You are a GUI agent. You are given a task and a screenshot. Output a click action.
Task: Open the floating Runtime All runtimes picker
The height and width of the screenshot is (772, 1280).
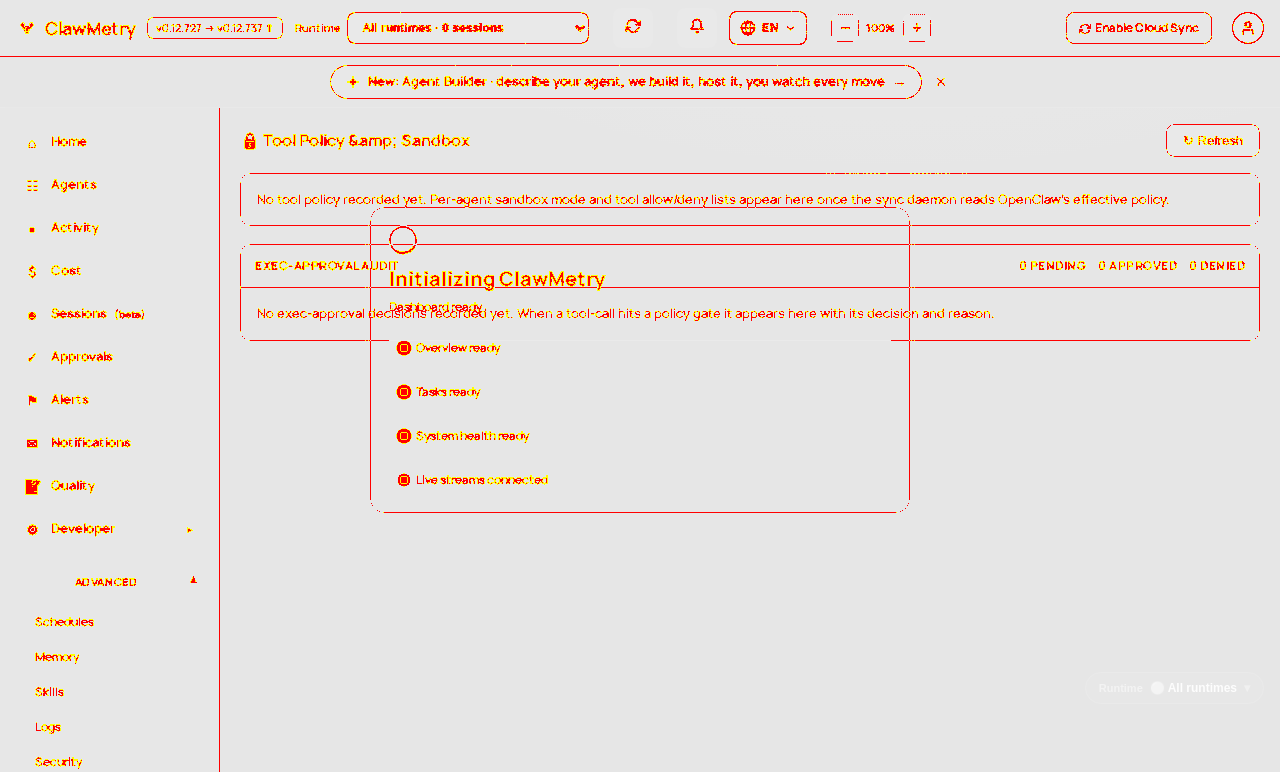(x=1174, y=688)
